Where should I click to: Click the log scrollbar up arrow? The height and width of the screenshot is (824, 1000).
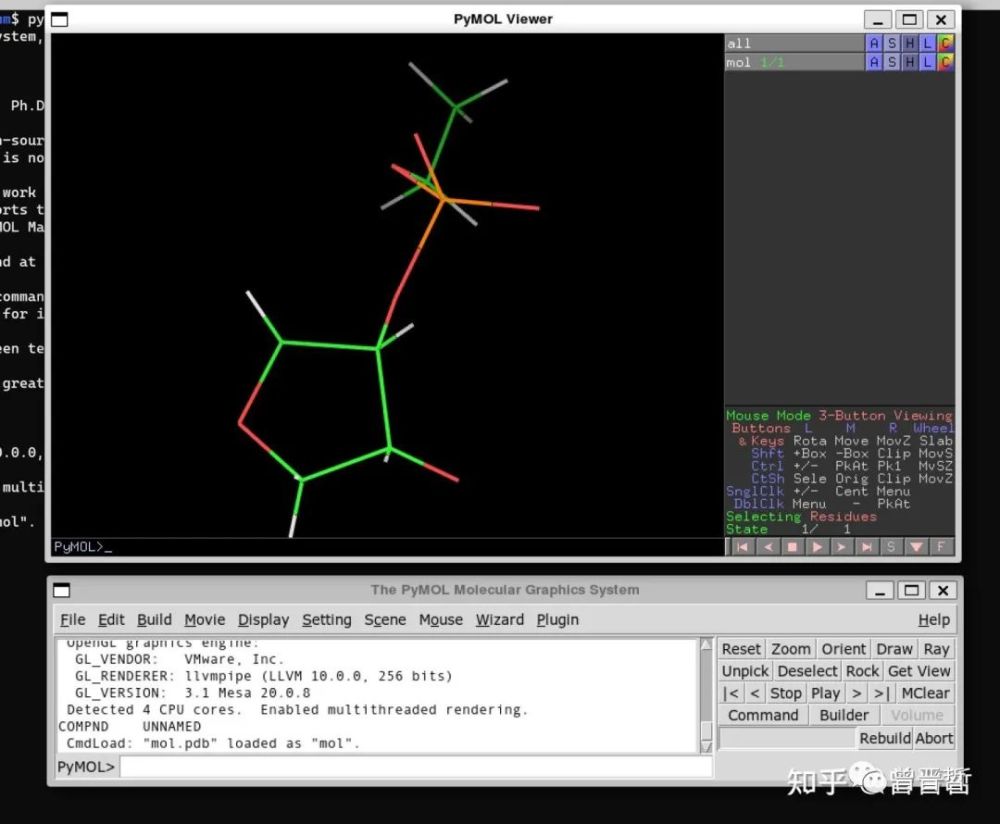pyautogui.click(x=706, y=644)
